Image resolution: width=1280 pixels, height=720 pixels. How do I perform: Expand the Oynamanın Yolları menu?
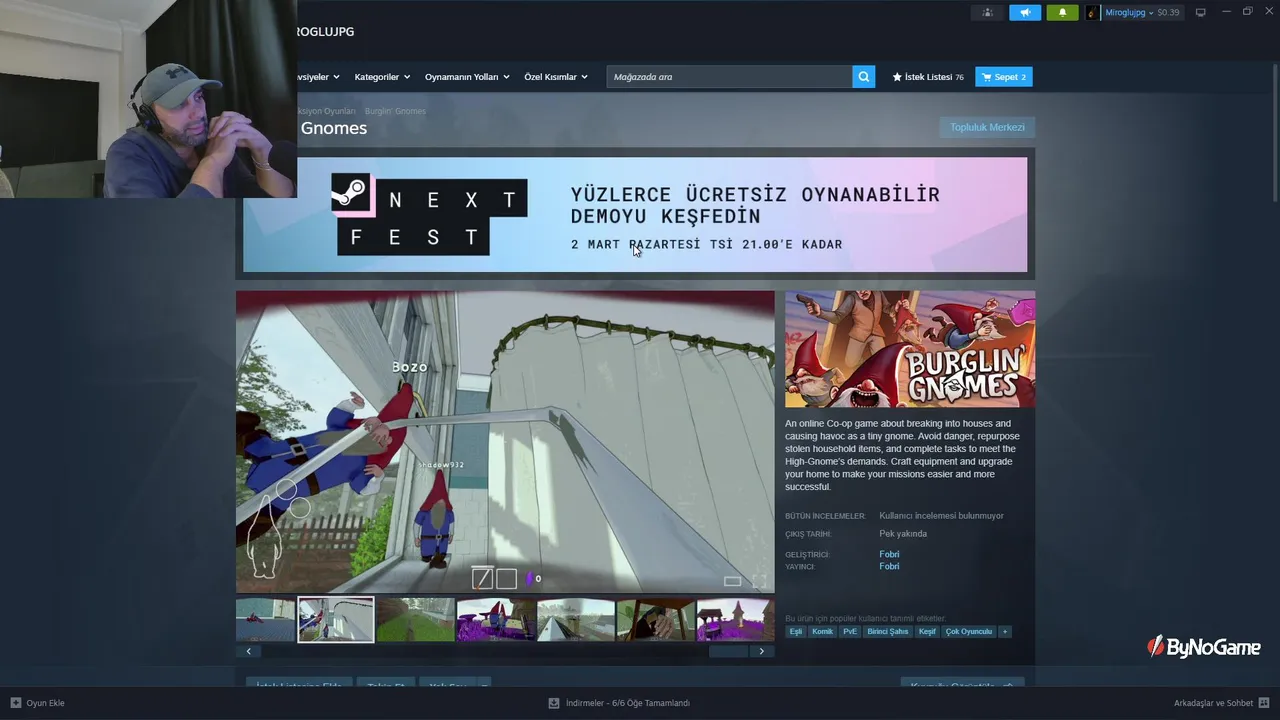(x=467, y=76)
